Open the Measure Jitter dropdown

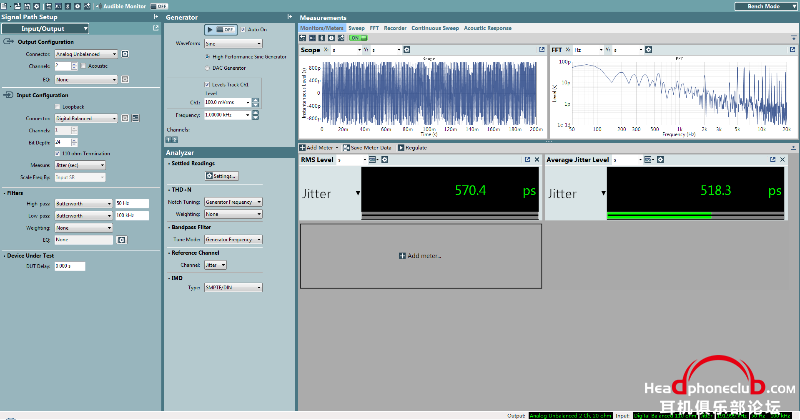80,165
